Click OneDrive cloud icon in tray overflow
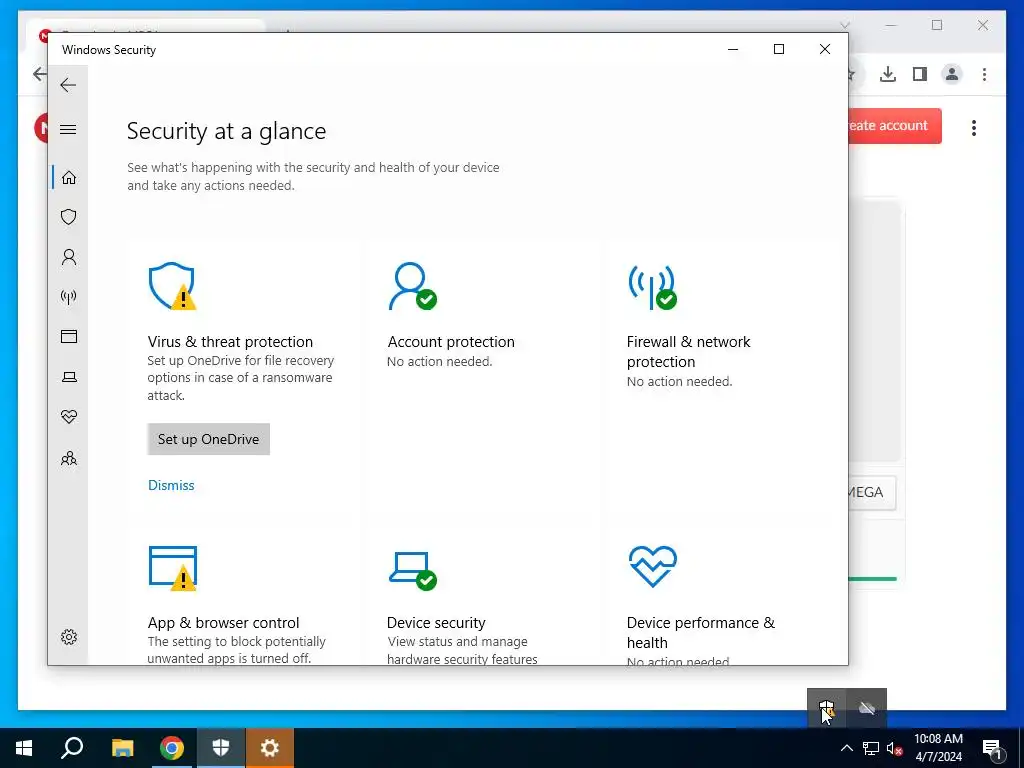The image size is (1024, 768). (x=867, y=708)
